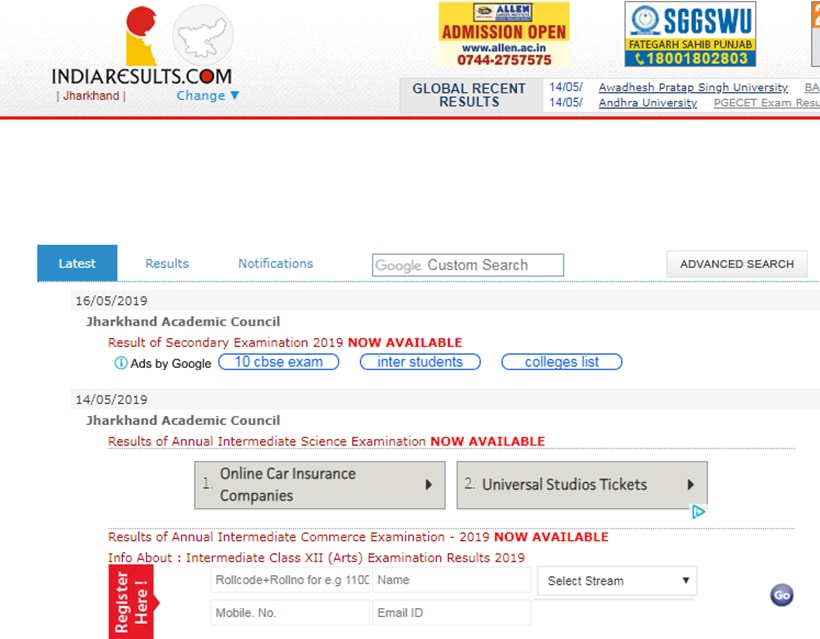Open Annual Intermediate Commerce Examination 2019 link
Screen dimensions: 820x639
358,537
